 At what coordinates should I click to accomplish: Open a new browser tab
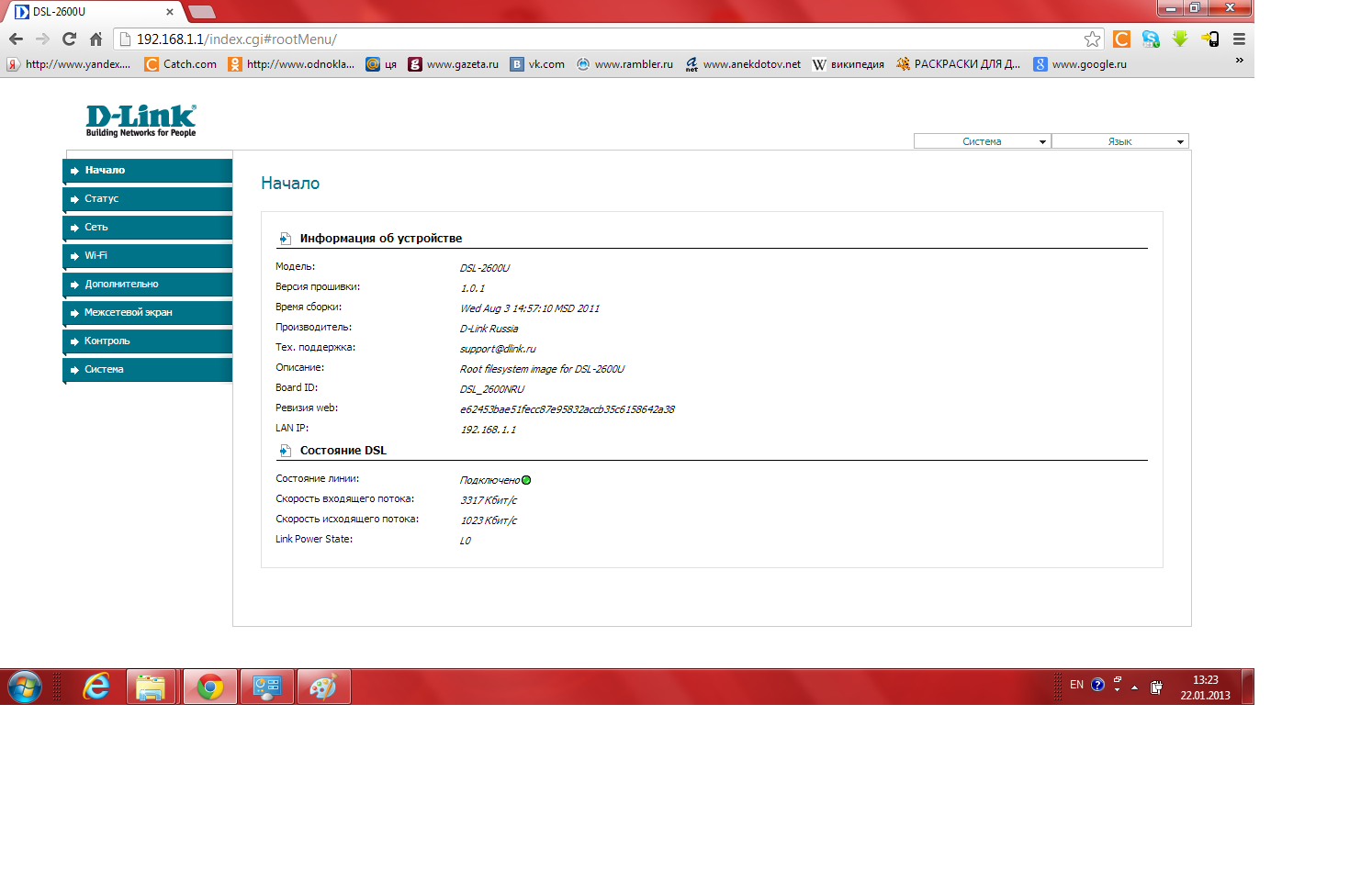coord(202,12)
